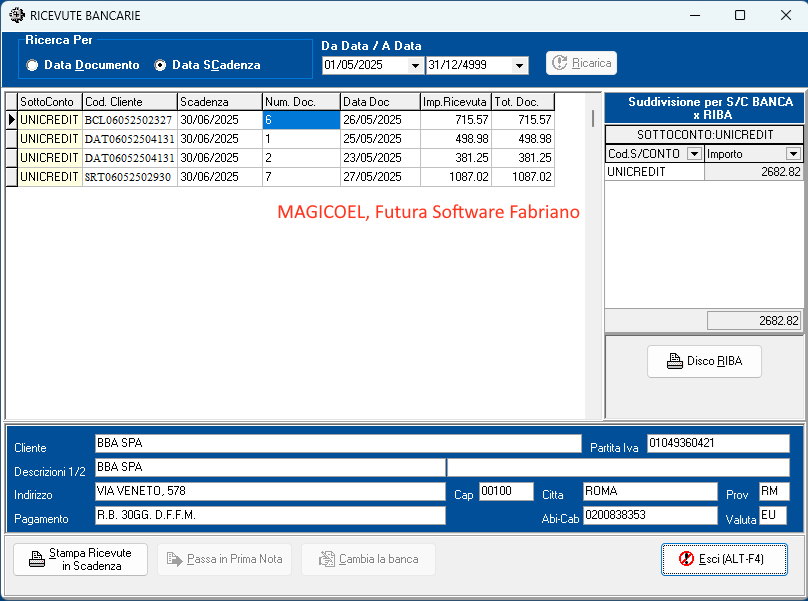This screenshot has height=601, width=808.
Task: Click the Esci (ALT-F4) button
Action: (725, 559)
